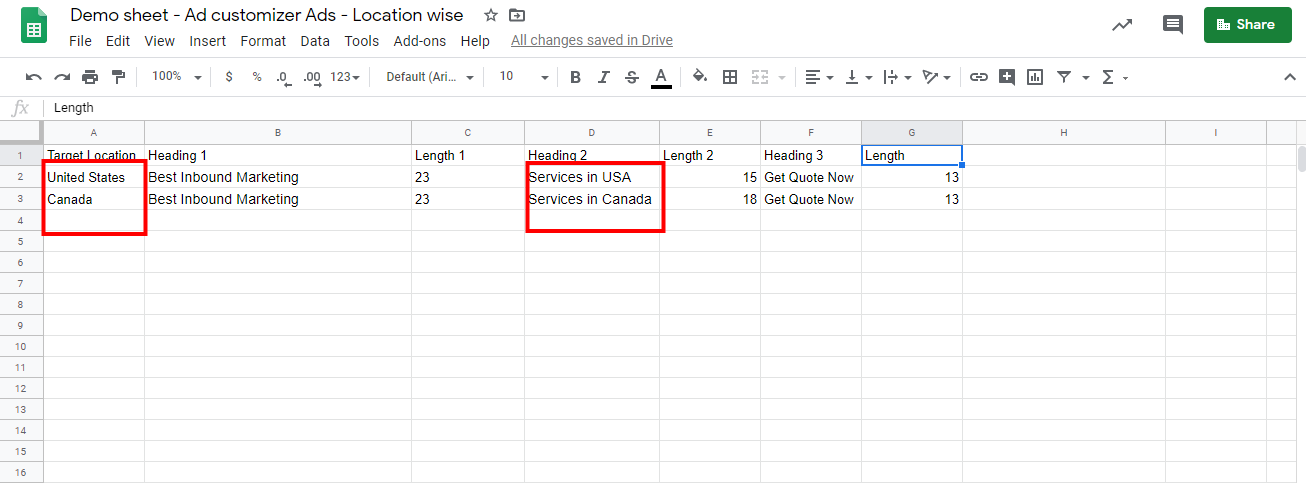Screen dimensions: 1306x483
Task: Select the Heading 3 header cell
Action: pos(810,155)
